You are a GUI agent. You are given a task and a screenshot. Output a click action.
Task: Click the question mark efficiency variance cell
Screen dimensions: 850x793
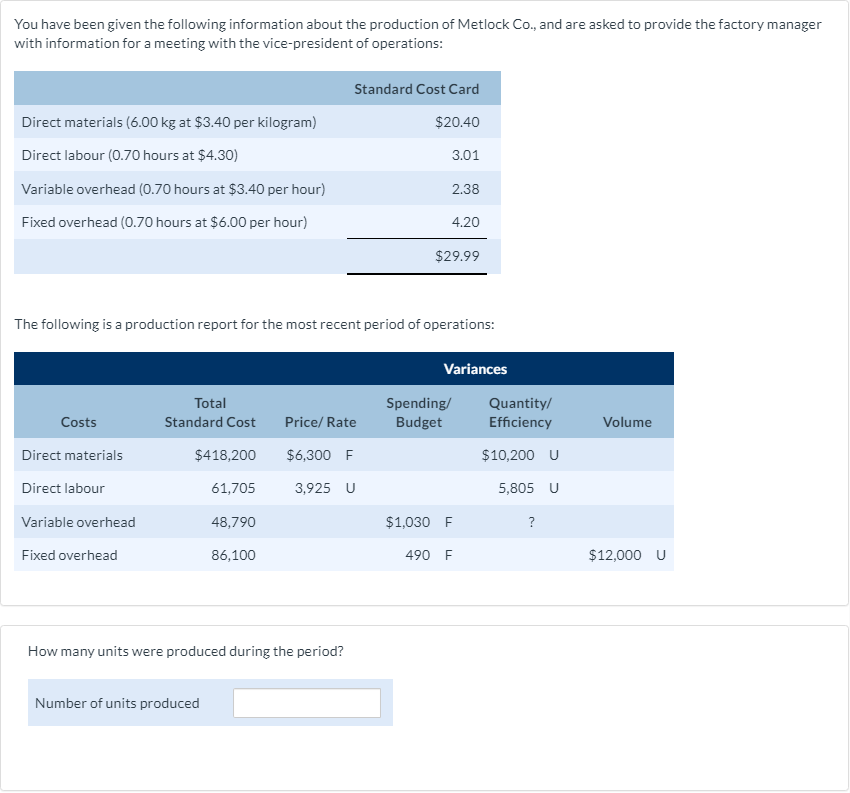click(x=531, y=523)
